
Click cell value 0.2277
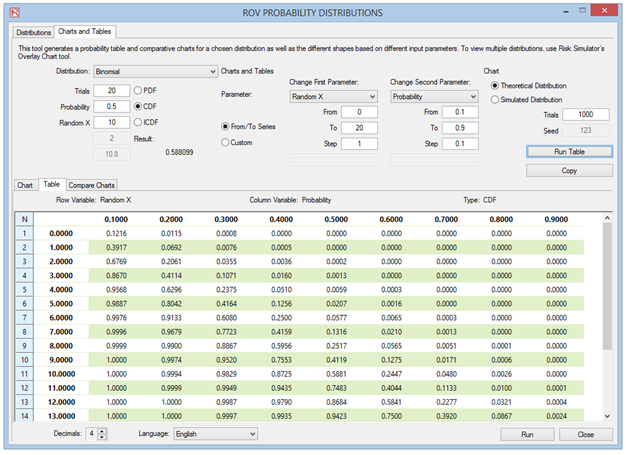click(446, 402)
